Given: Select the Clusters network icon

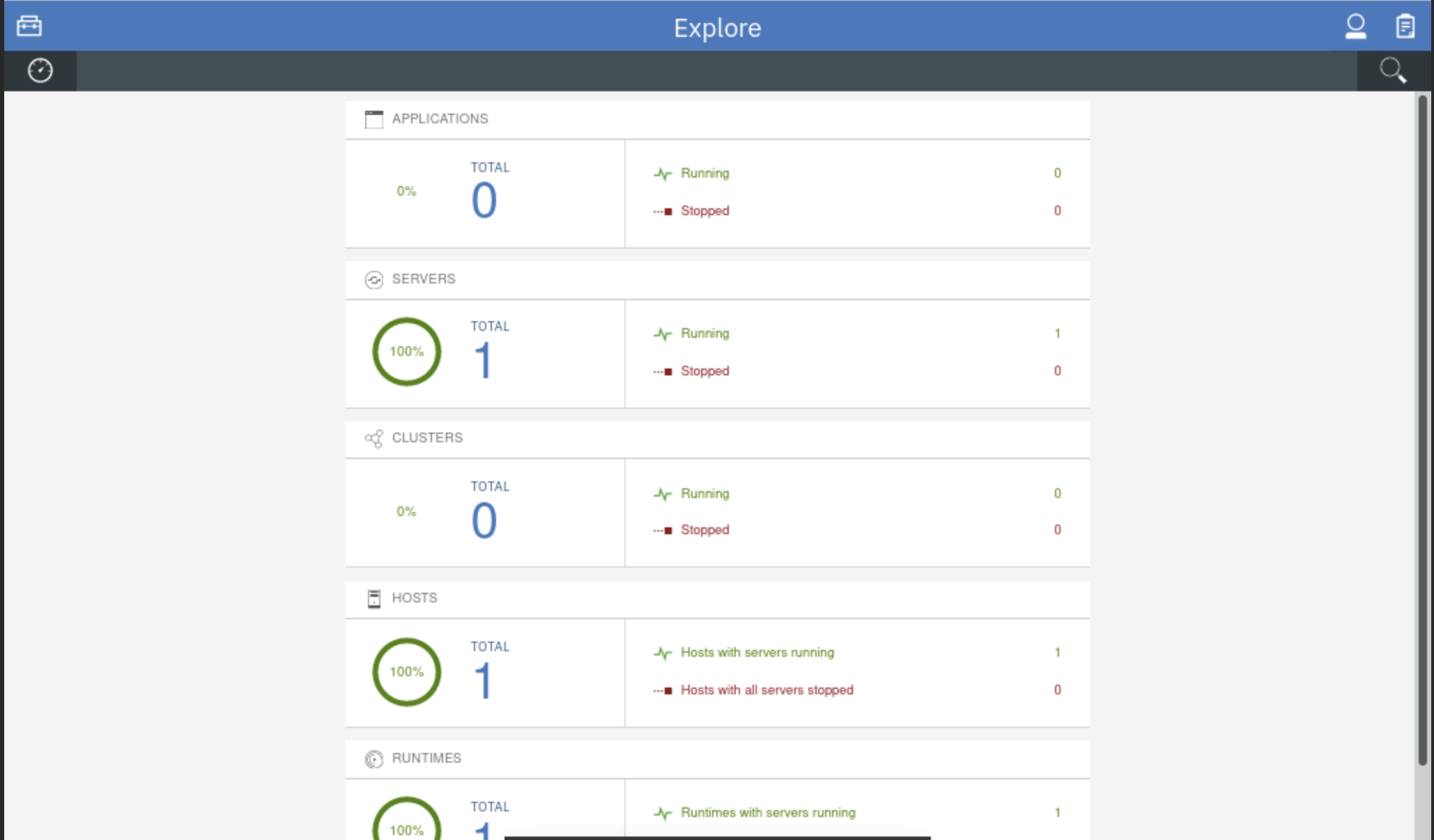Looking at the screenshot, I should (375, 438).
